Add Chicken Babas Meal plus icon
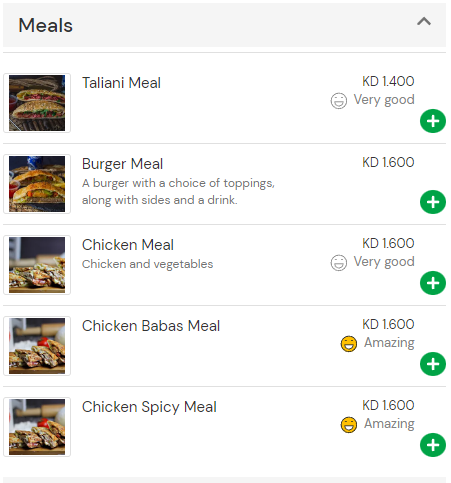This screenshot has height=483, width=451. (x=433, y=364)
